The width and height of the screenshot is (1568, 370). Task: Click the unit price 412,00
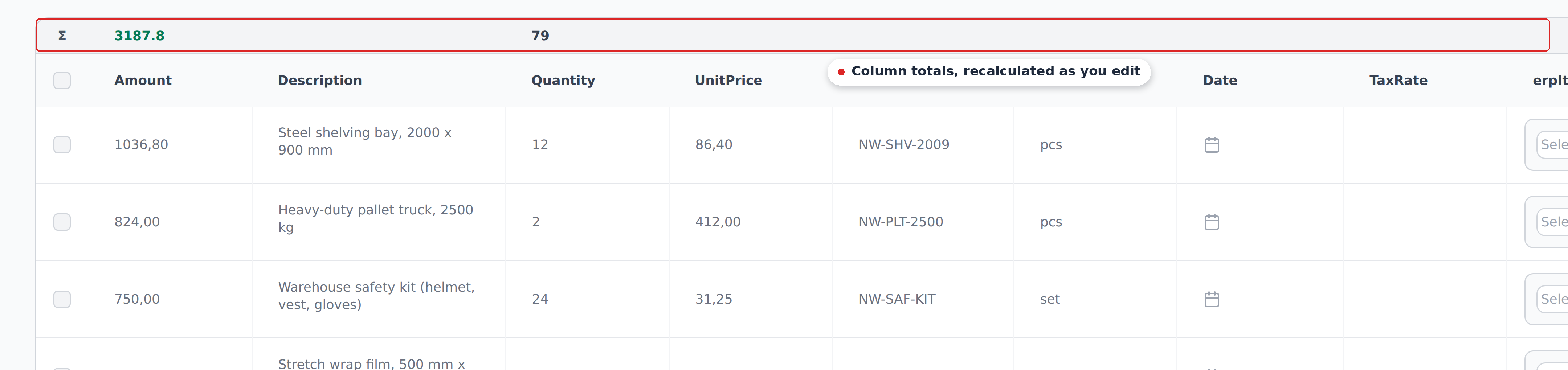pyautogui.click(x=718, y=222)
